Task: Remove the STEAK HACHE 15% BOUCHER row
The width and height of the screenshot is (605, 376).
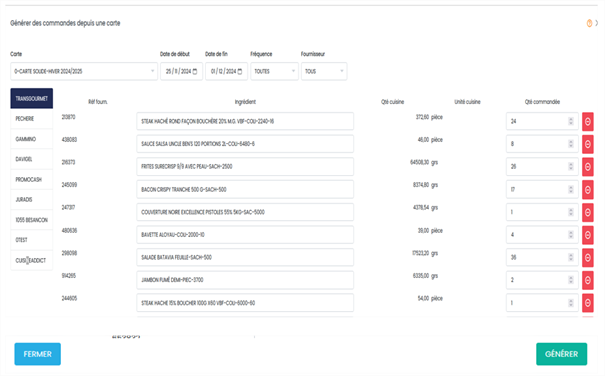Action: (588, 303)
